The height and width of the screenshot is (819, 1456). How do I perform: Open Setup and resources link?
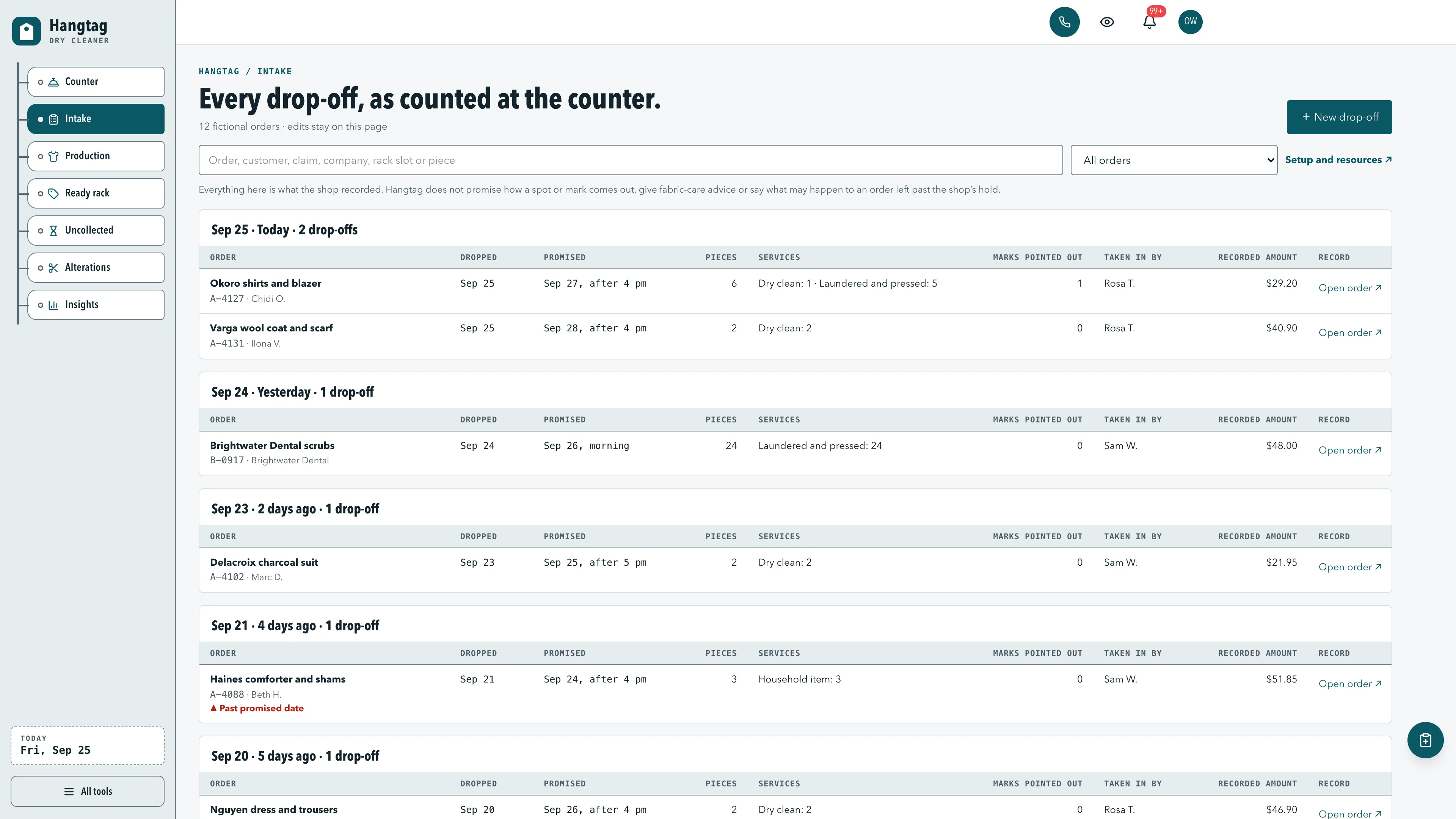[1338, 160]
